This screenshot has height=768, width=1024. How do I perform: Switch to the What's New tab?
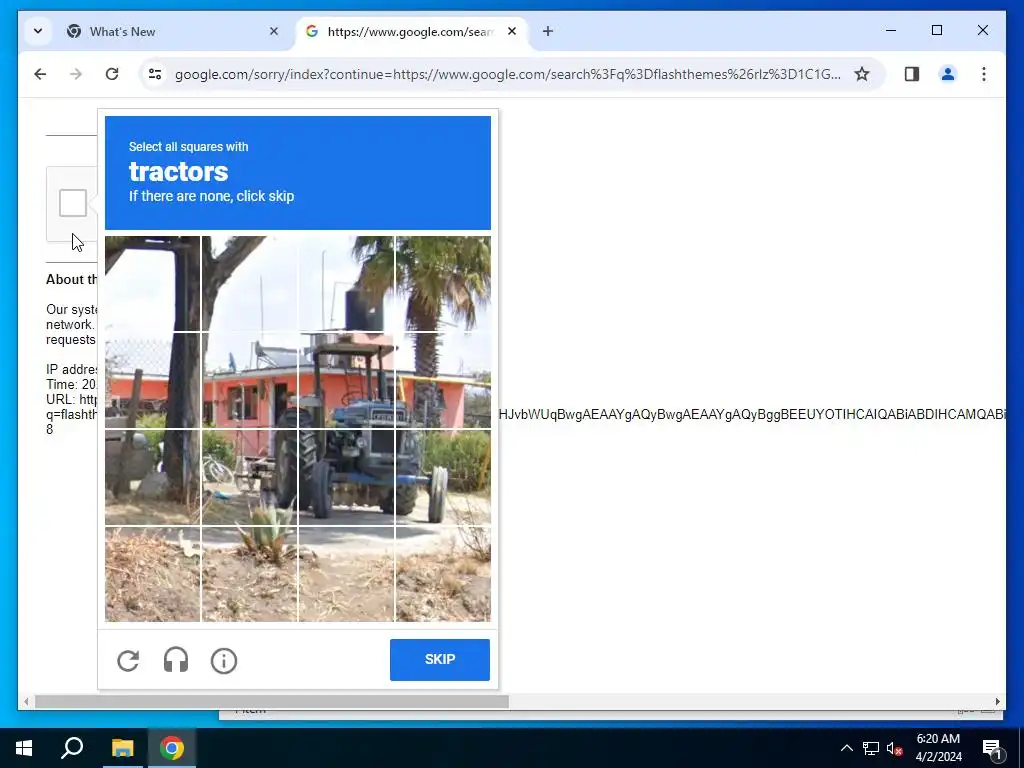(173, 31)
